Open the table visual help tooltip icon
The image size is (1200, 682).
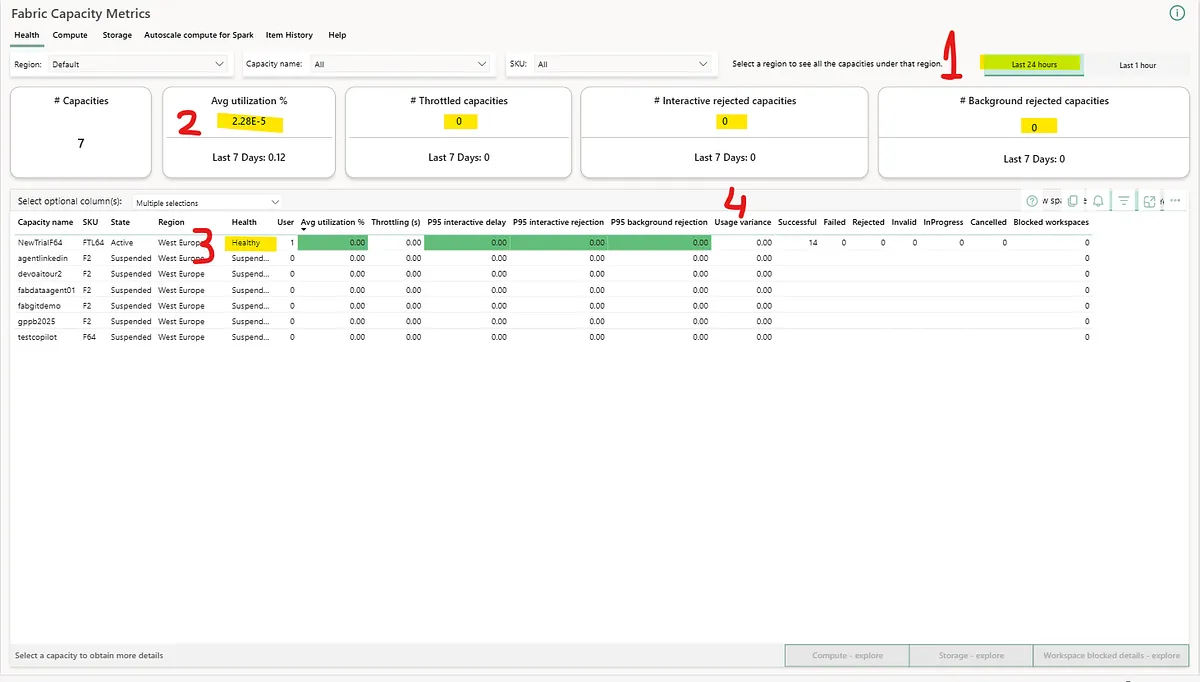click(x=1032, y=201)
